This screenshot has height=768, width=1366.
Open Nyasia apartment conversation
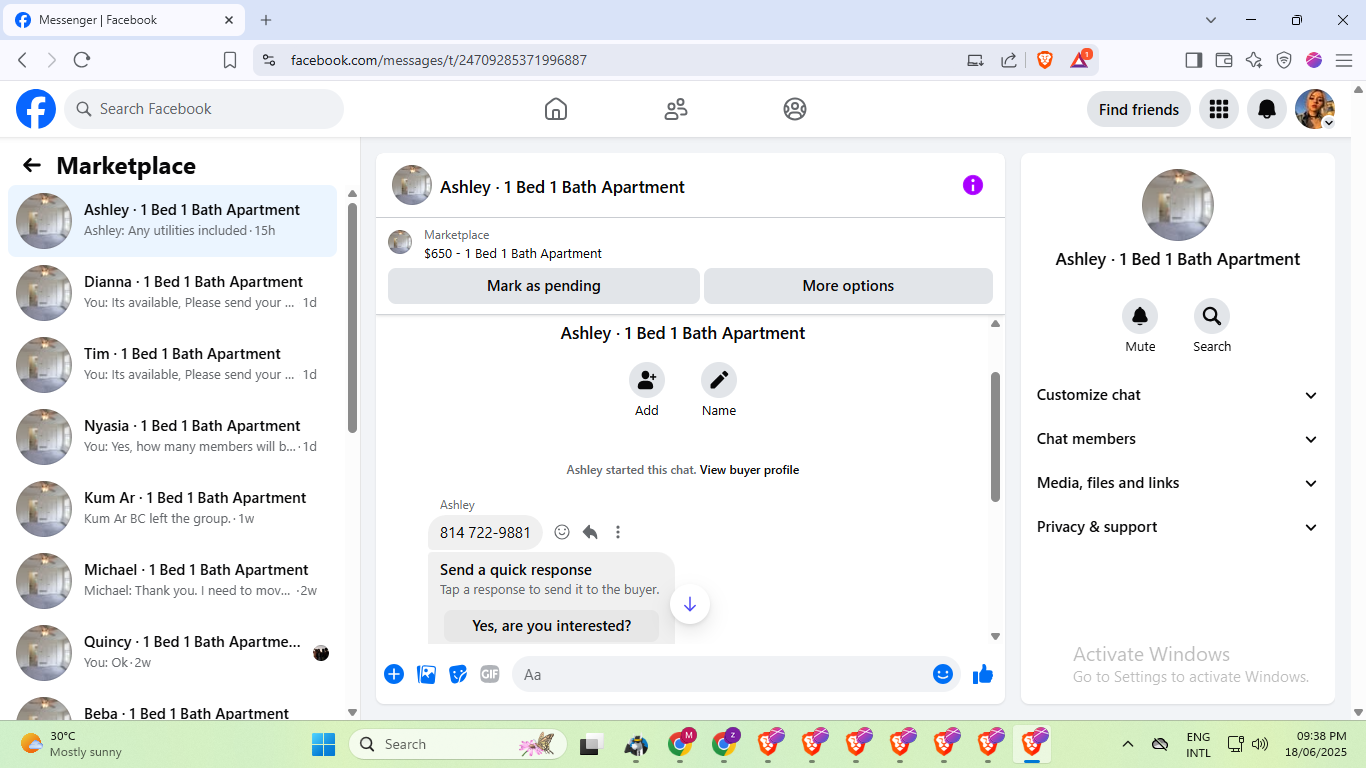(x=172, y=437)
